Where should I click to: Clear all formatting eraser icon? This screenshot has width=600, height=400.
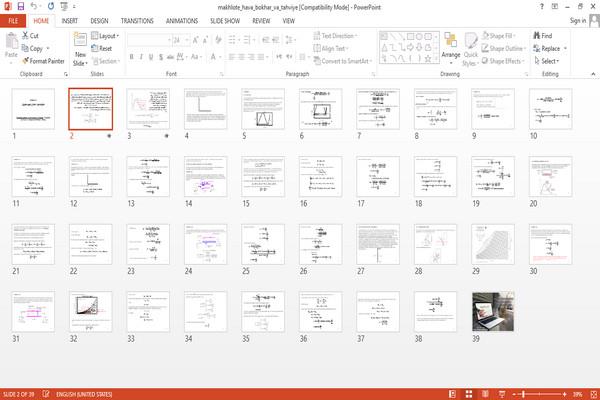[x=218, y=39]
